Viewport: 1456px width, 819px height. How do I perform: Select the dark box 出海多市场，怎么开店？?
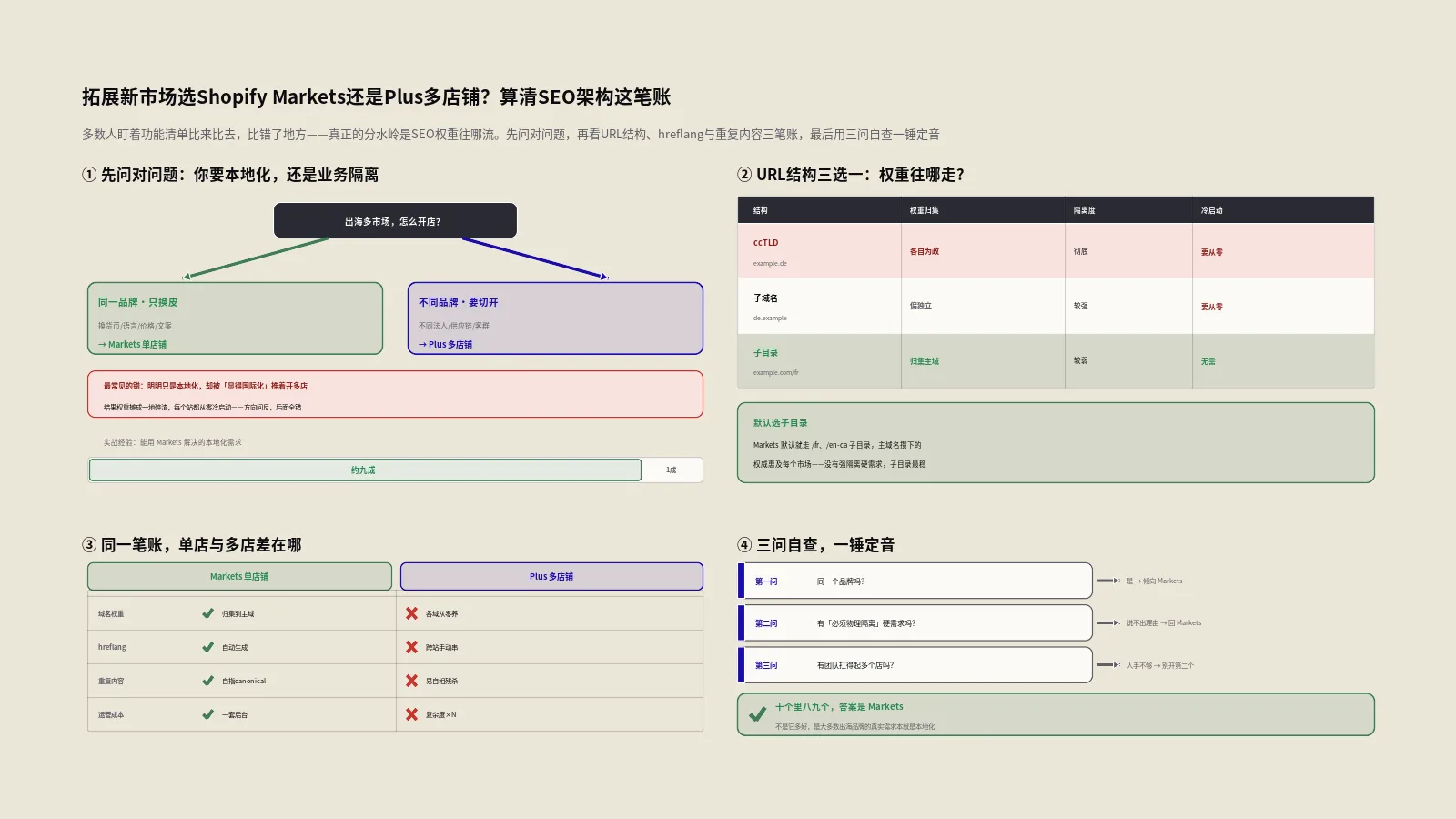click(x=395, y=220)
